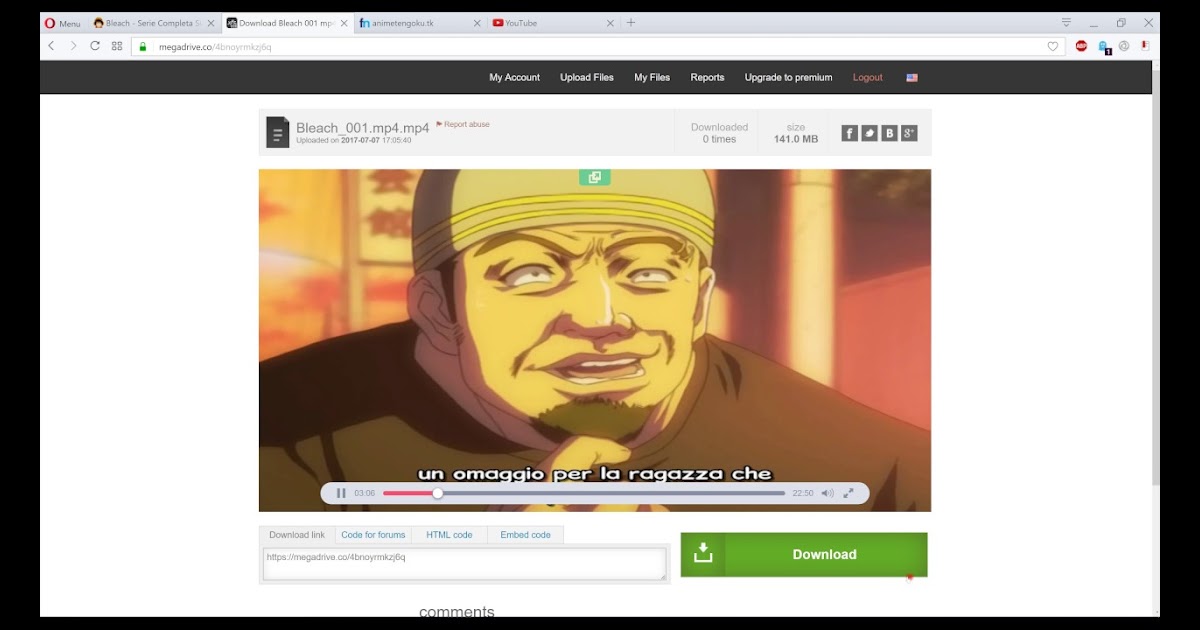
Task: Focus the megadrive.co address bar
Action: (x=598, y=46)
